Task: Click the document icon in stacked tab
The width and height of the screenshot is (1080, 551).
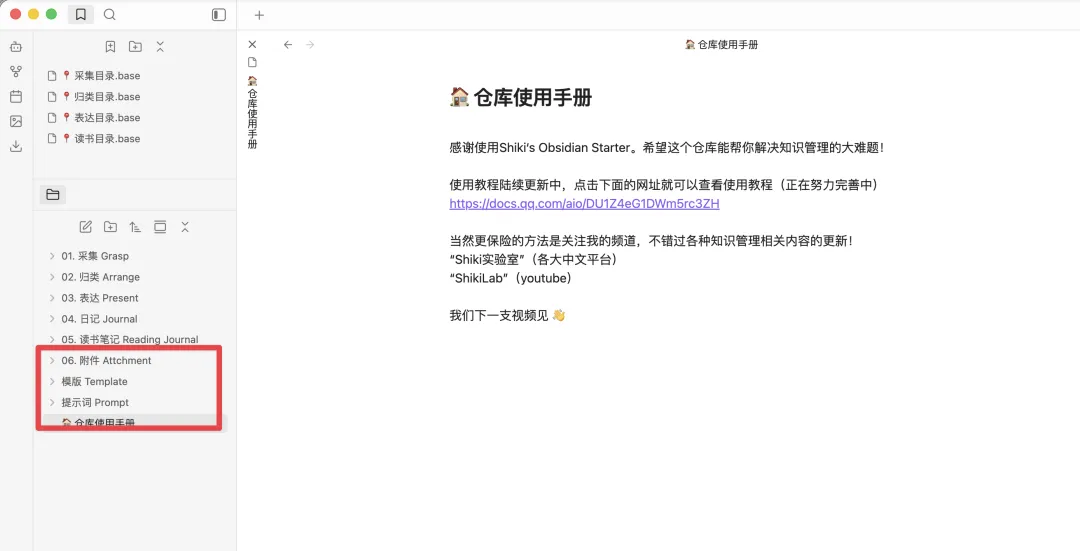Action: (x=252, y=62)
